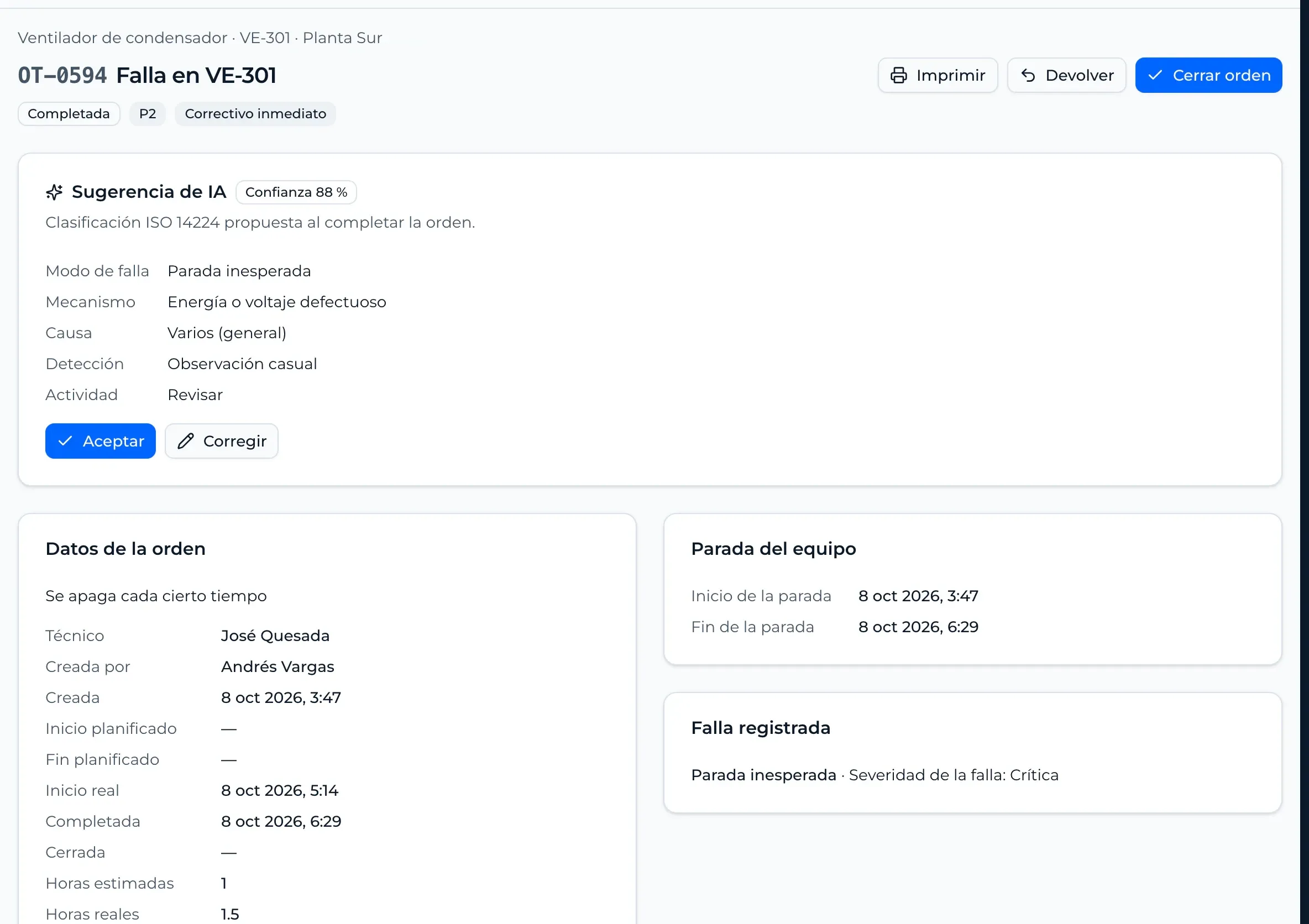Accept the AI suggestion with Aceptar

click(x=101, y=440)
